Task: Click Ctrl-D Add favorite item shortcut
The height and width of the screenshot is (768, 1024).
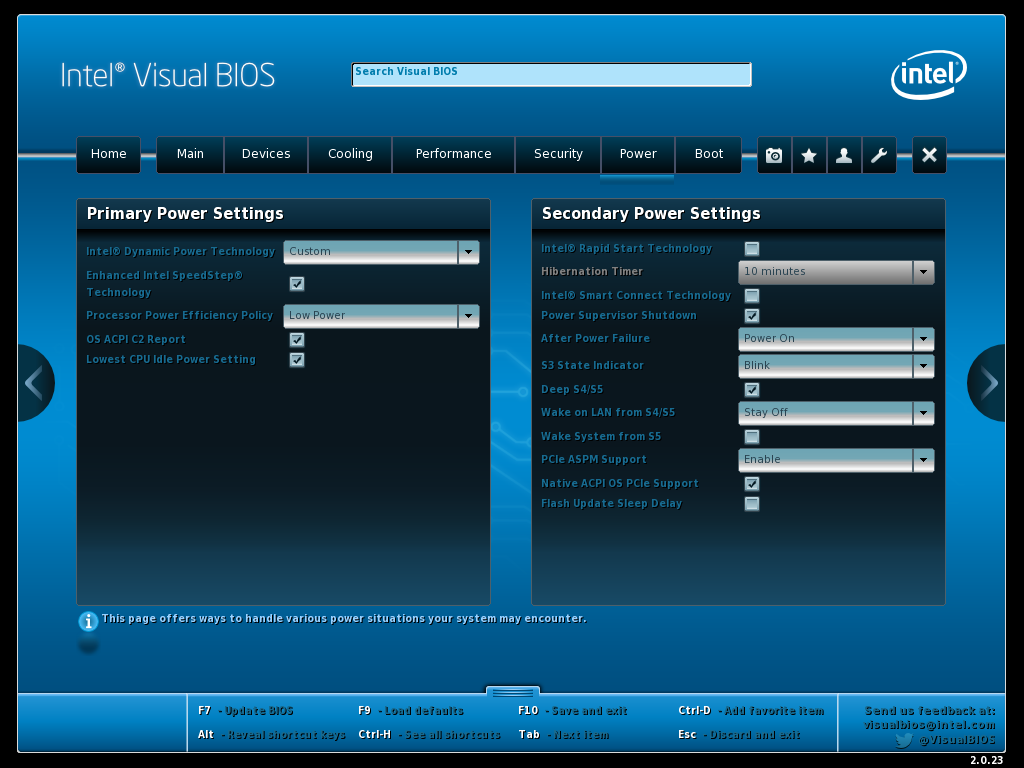Action: coord(751,711)
